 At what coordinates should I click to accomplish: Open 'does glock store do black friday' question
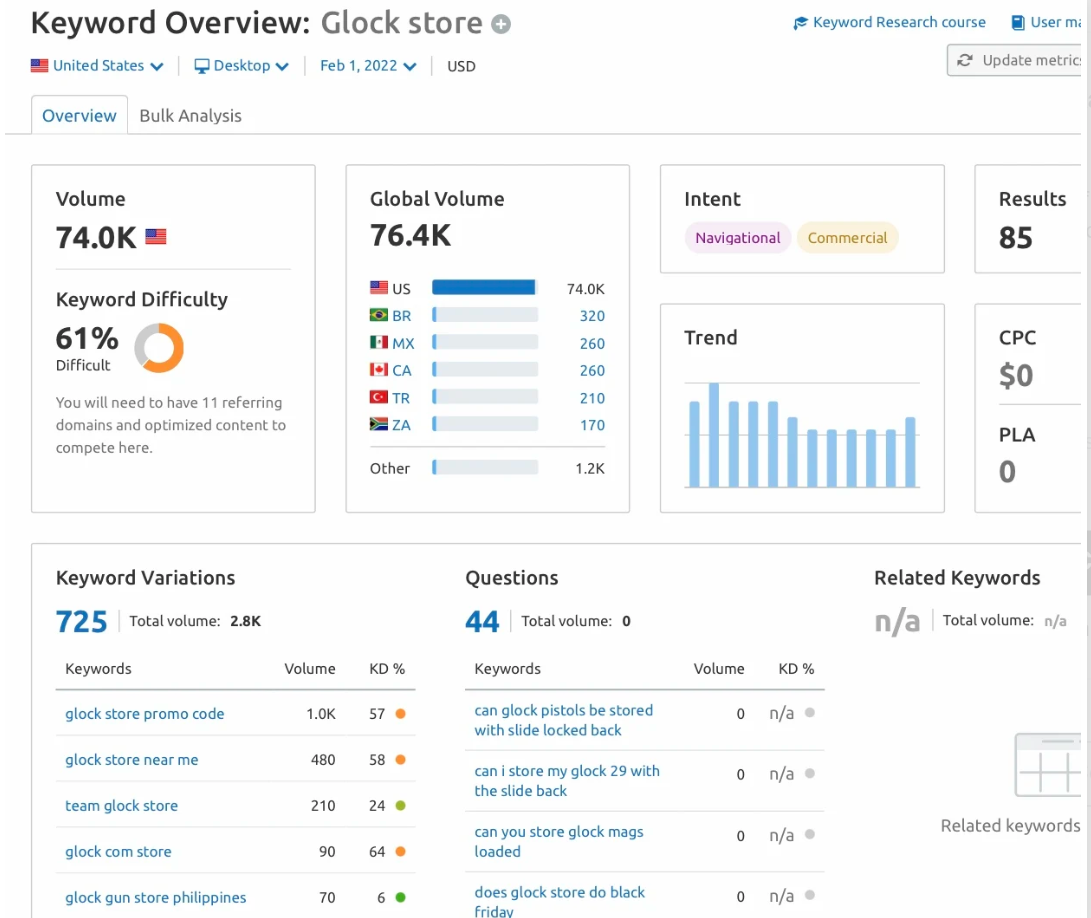[x=559, y=901]
